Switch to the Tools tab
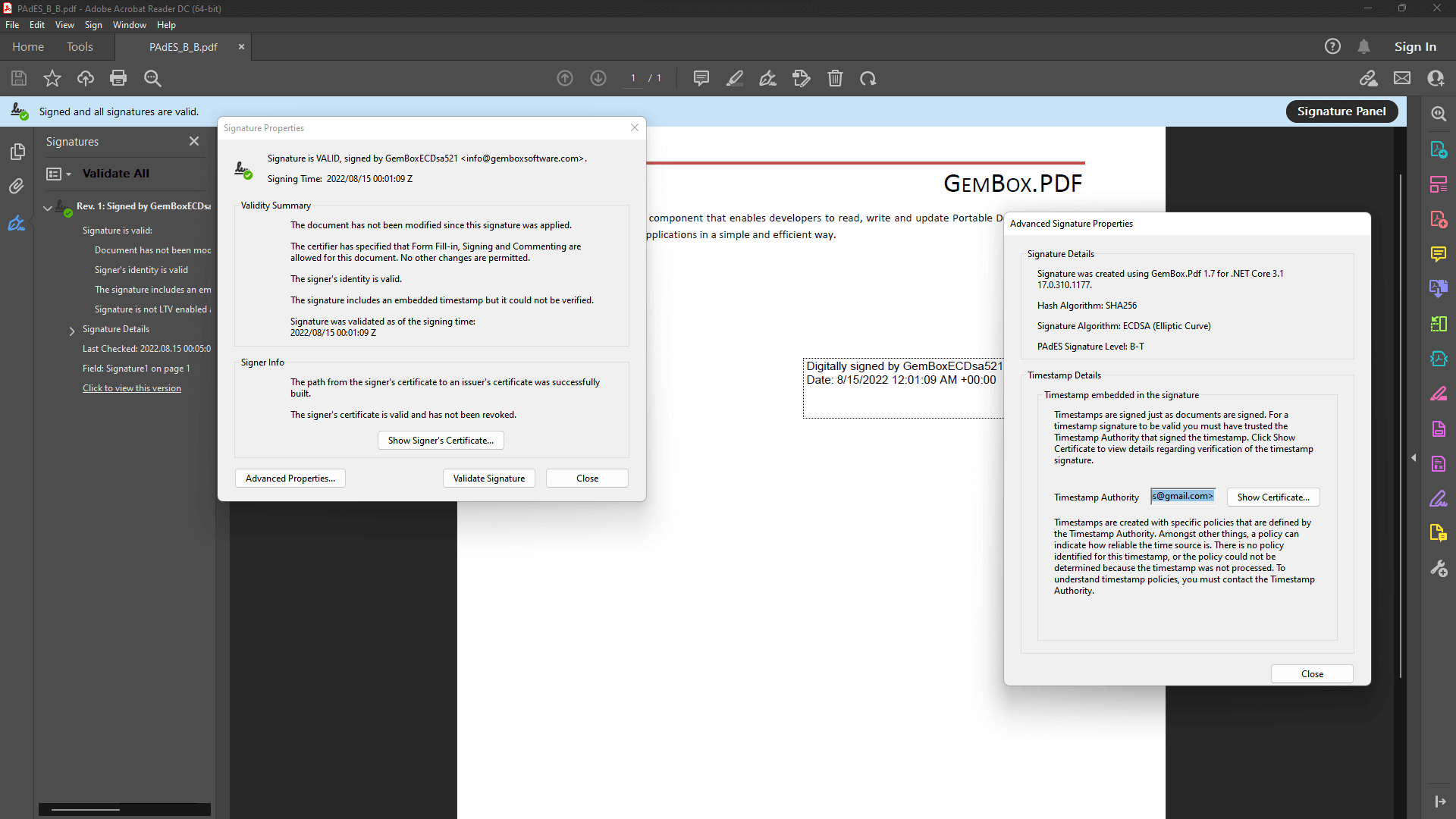Screen dimensions: 1456x819 80,47
